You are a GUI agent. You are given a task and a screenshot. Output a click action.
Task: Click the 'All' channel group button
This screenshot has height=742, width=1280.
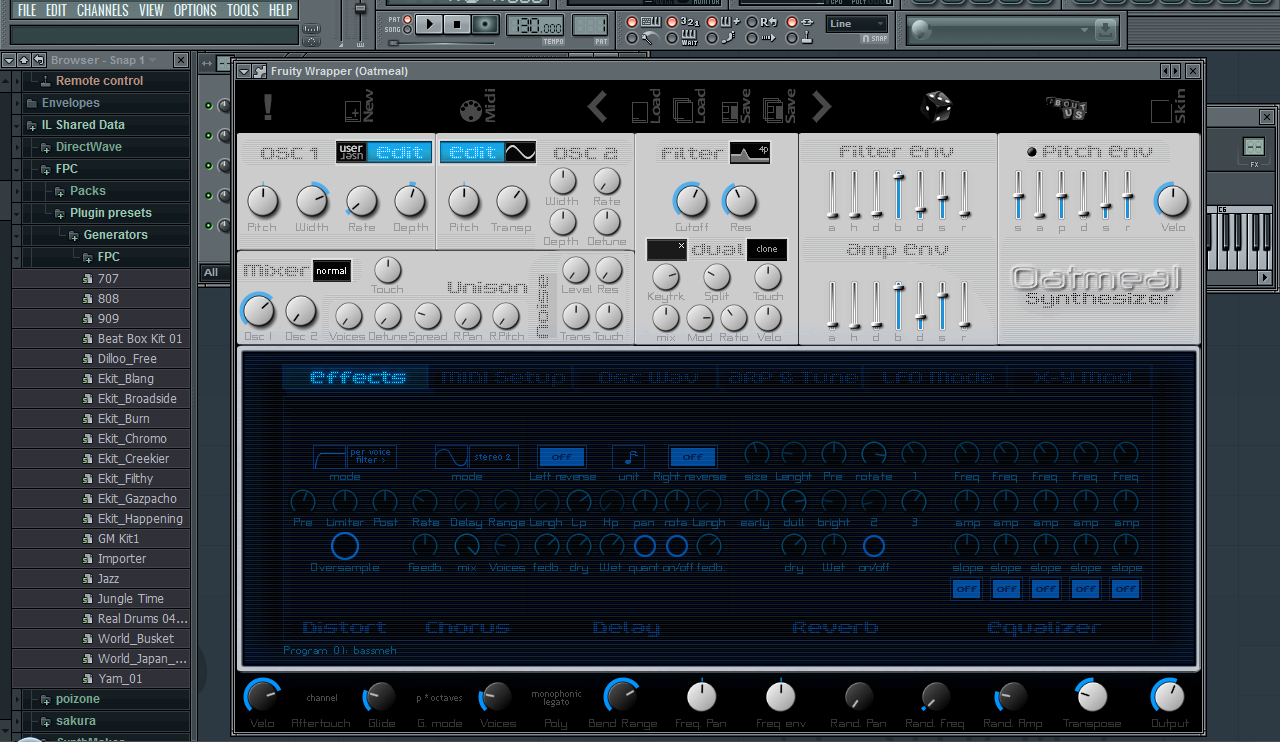click(211, 272)
